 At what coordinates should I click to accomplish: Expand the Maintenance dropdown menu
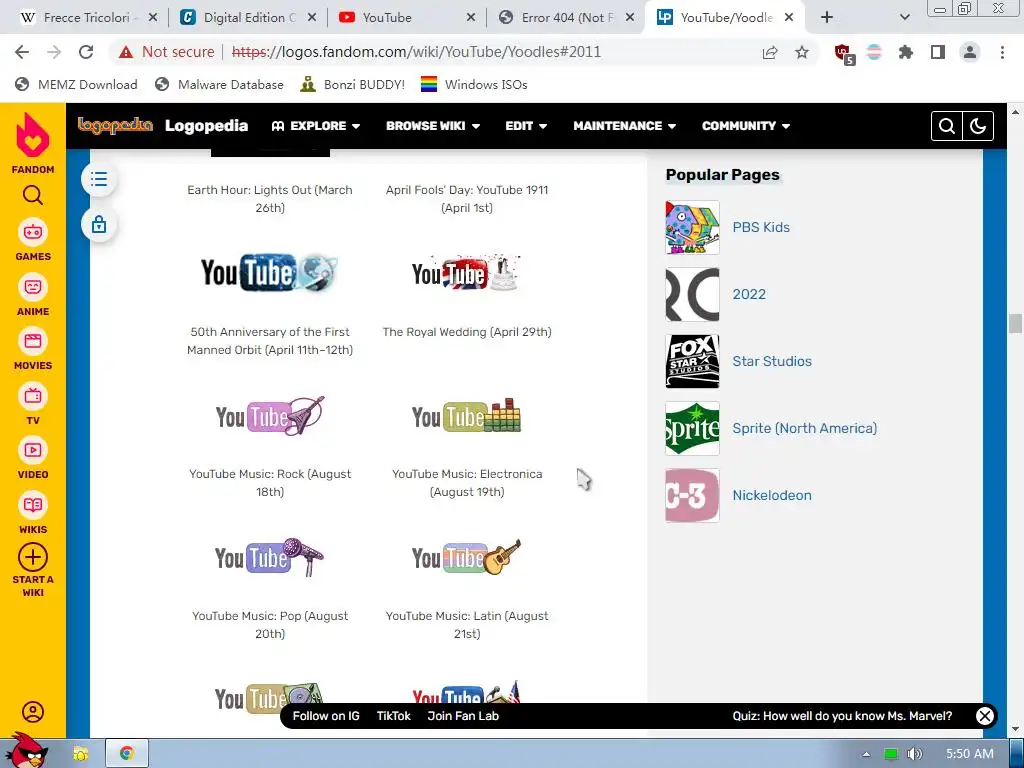tap(624, 126)
